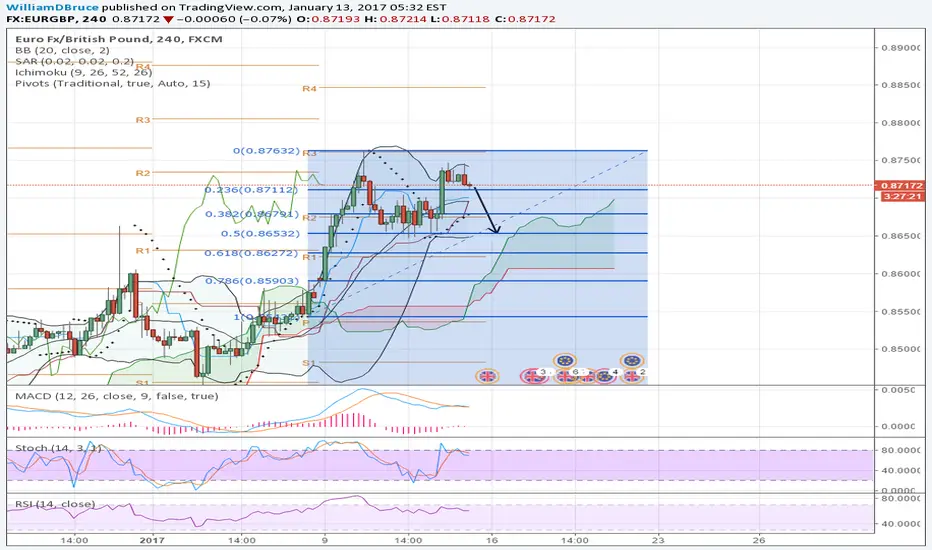Viewport: 932px width, 550px height.
Task: Select the SAR (0.02, 0.02, 0.2) indicator legend
Action: click(x=74, y=61)
